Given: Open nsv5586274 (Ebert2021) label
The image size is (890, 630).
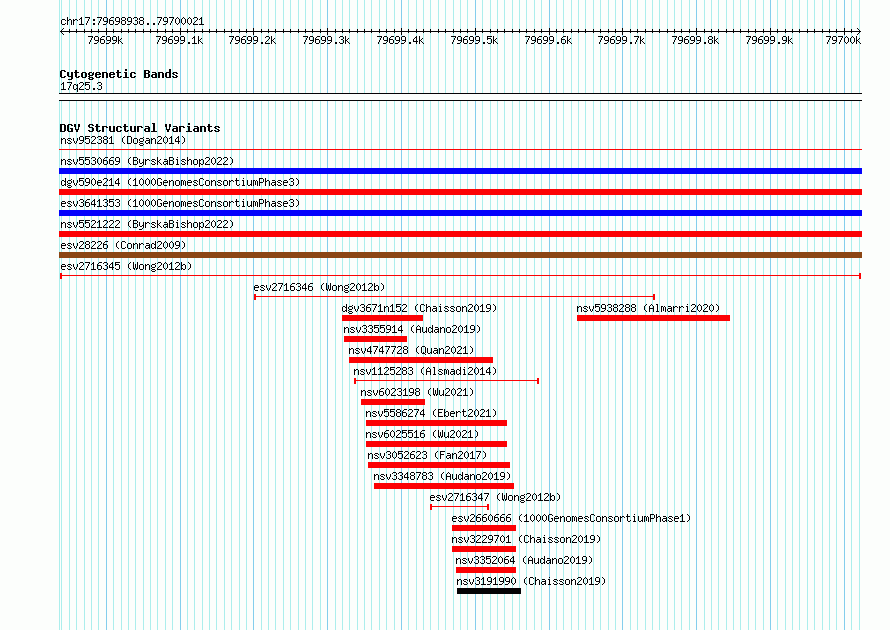Looking at the screenshot, I should pos(431,413).
